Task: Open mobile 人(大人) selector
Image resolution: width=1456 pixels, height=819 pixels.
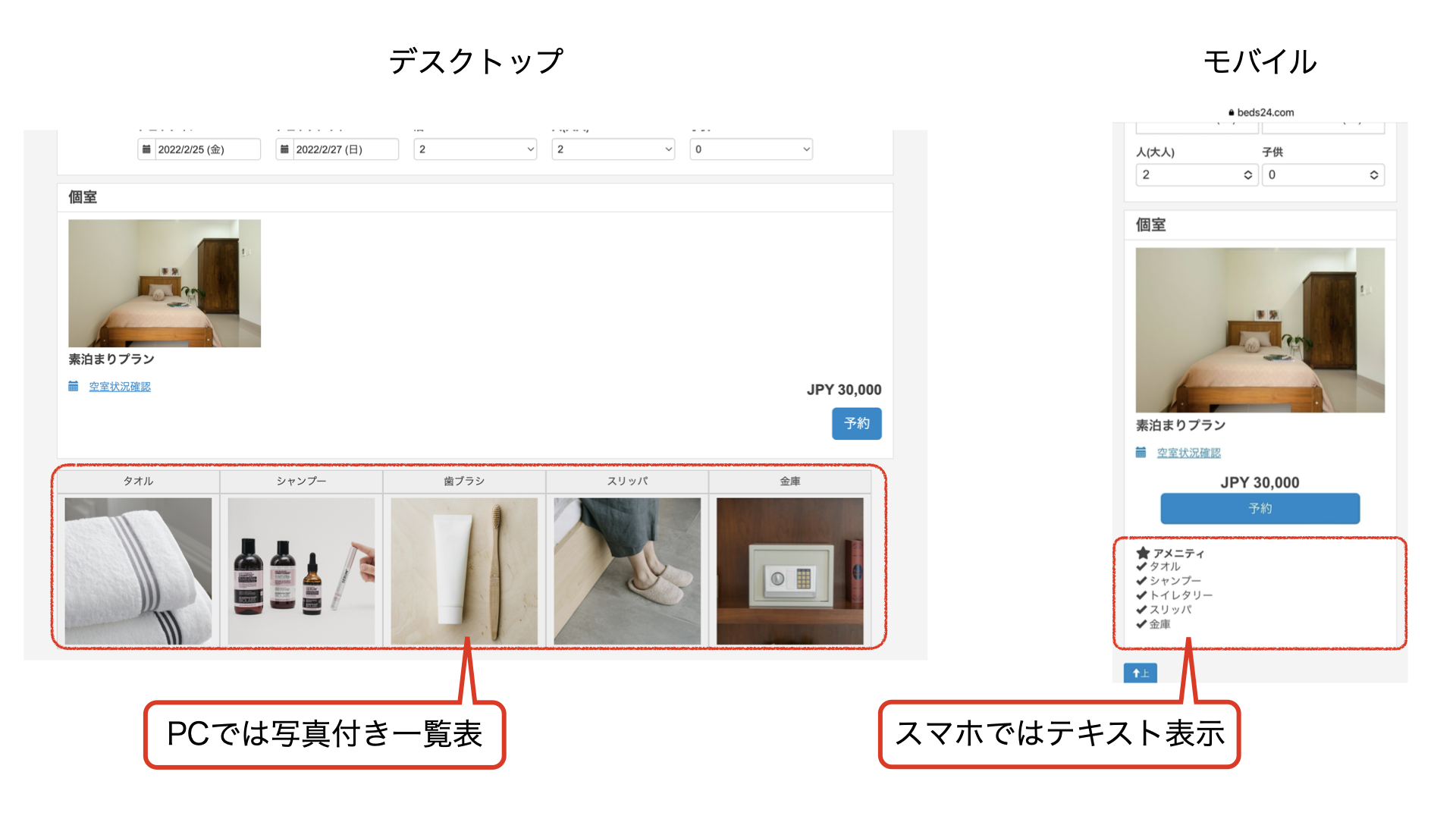Action: click(x=1197, y=175)
